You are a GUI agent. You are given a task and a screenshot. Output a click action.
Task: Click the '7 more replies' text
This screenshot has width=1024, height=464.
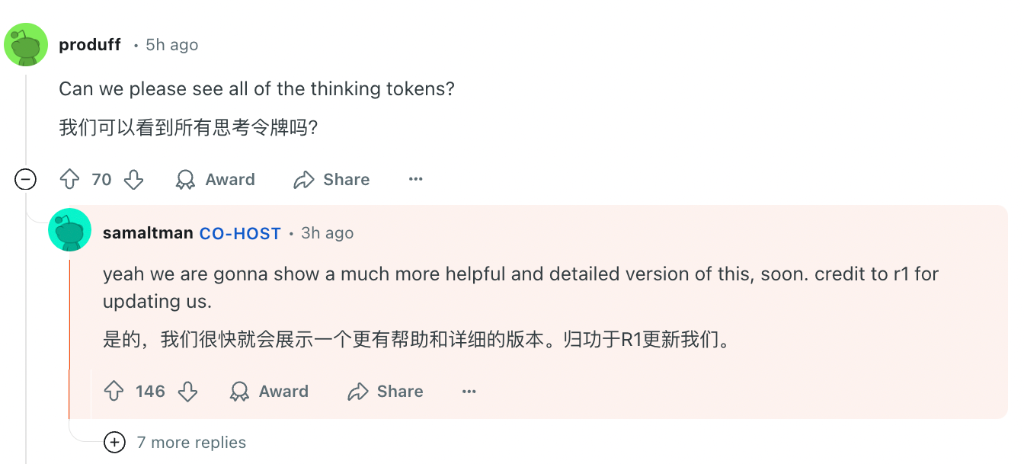click(x=191, y=442)
